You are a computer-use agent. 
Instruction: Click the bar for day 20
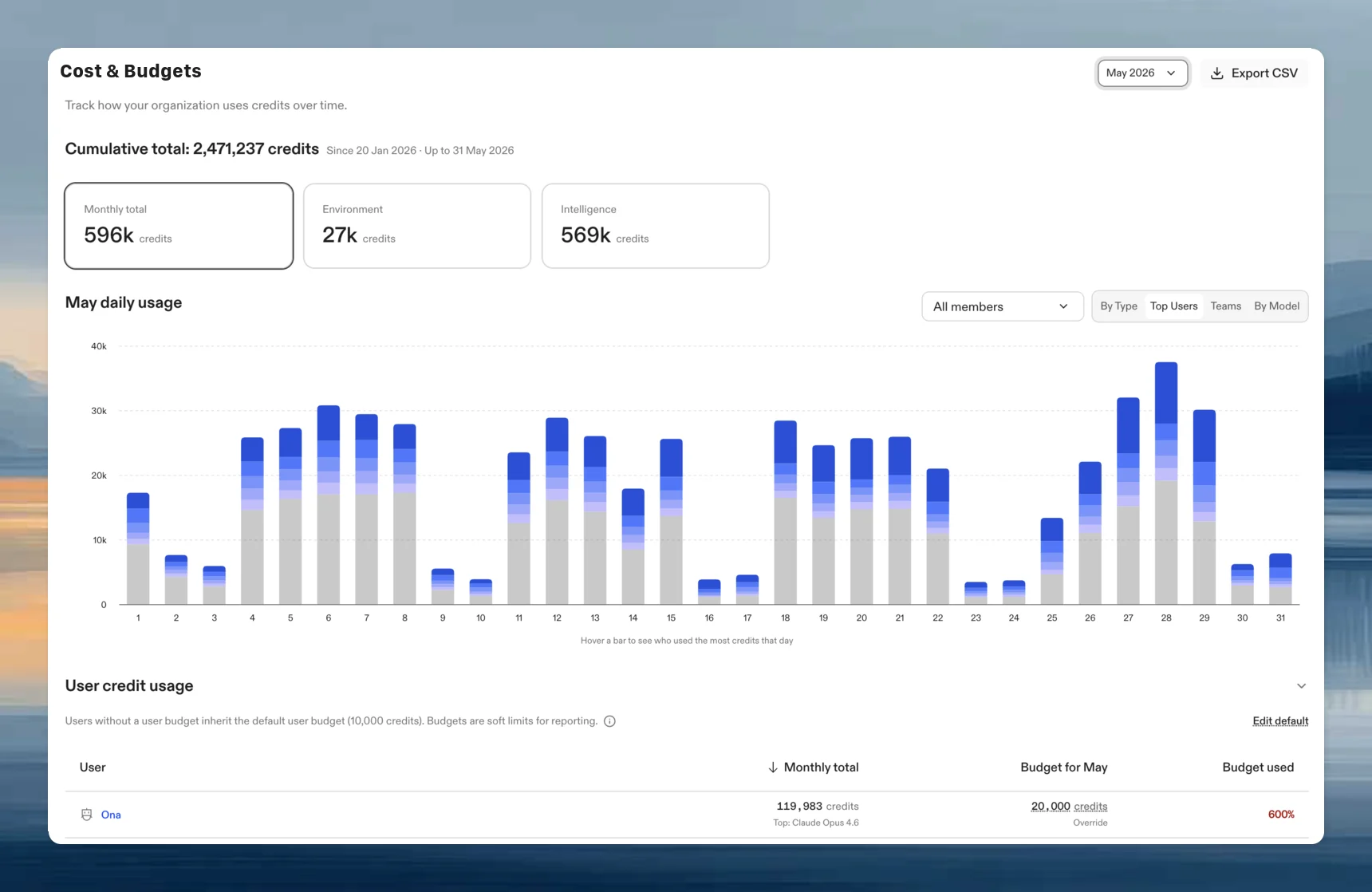coord(861,521)
